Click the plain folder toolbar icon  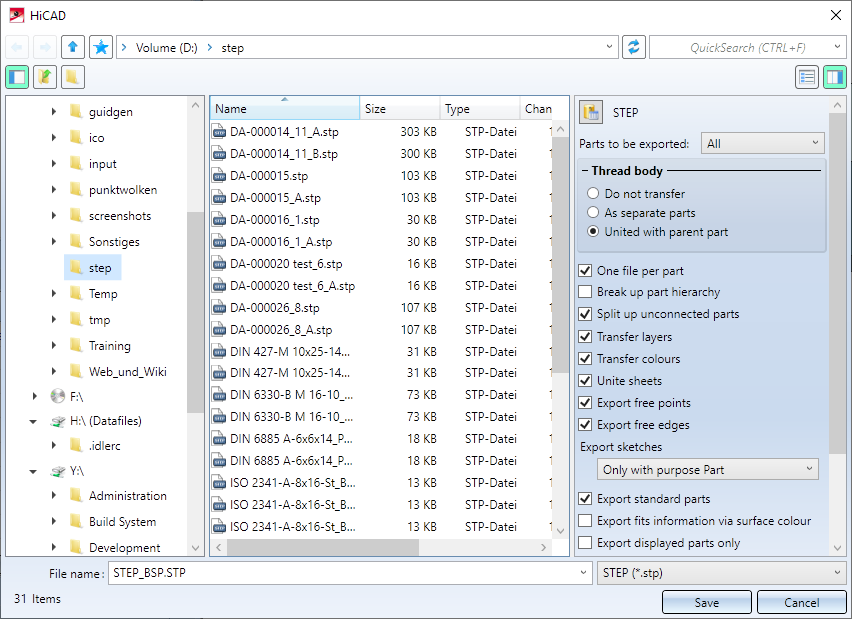point(73,77)
